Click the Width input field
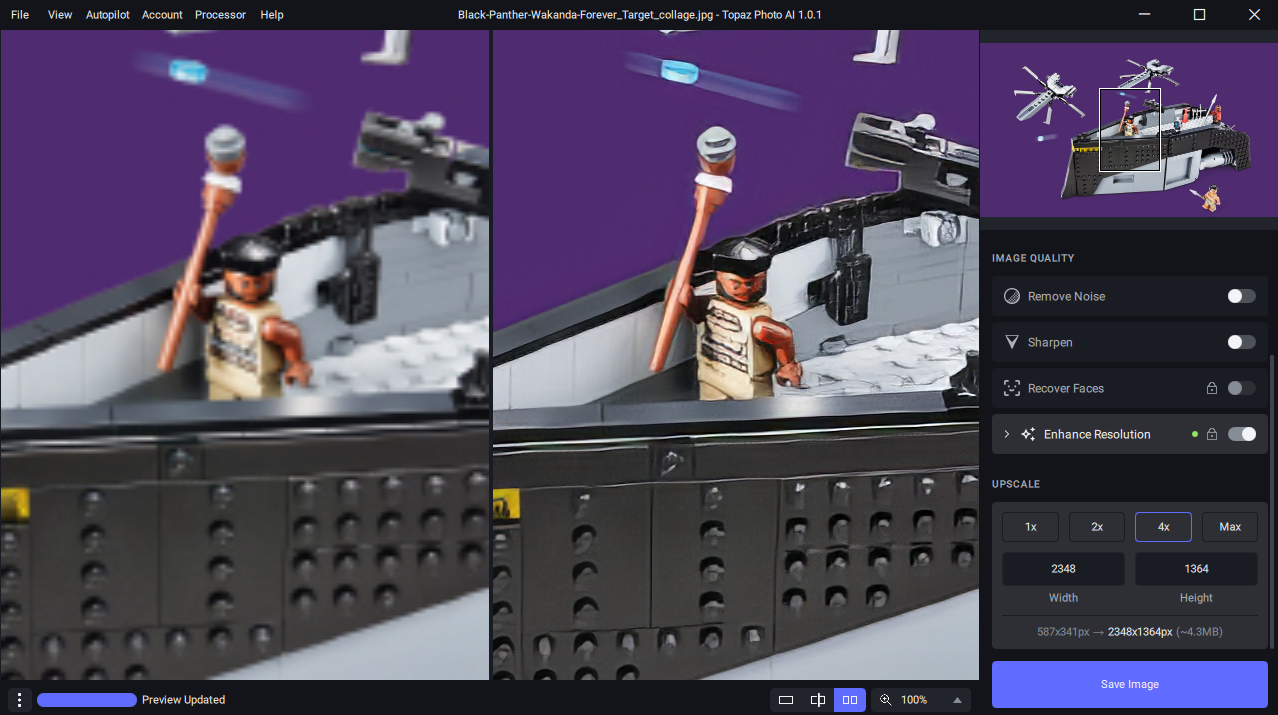 click(1063, 569)
